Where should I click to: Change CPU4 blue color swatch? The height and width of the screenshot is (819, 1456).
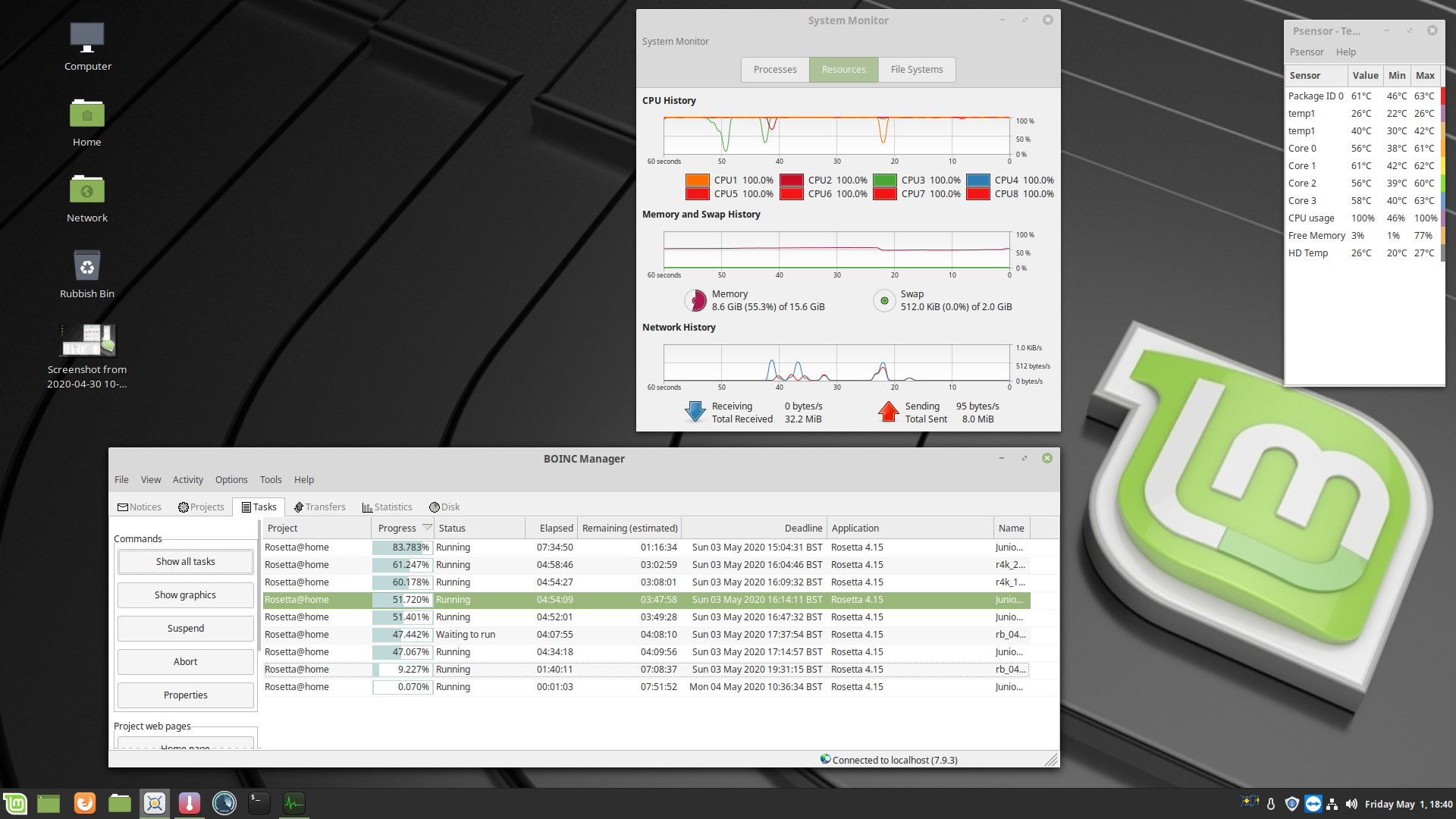[x=978, y=180]
